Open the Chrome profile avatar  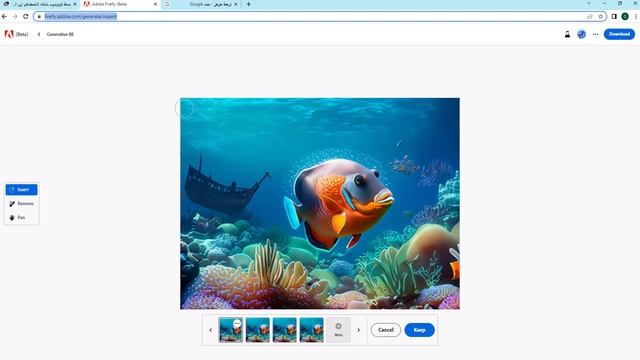click(x=625, y=16)
